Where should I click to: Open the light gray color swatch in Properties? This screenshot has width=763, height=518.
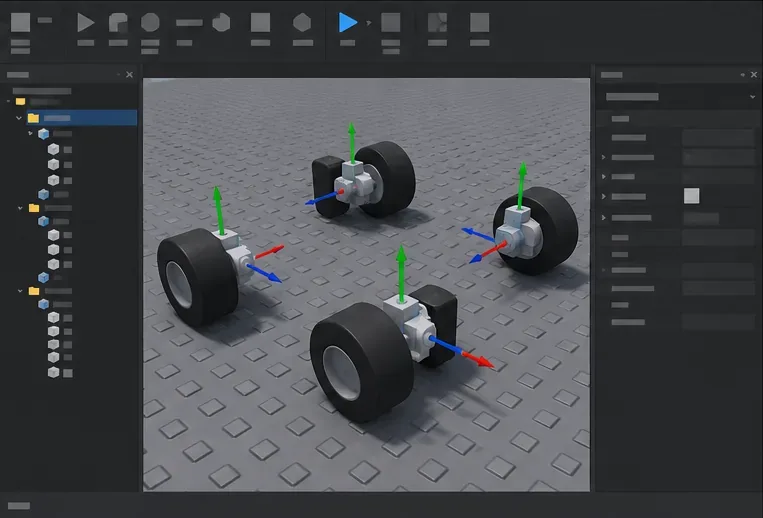[x=691, y=196]
